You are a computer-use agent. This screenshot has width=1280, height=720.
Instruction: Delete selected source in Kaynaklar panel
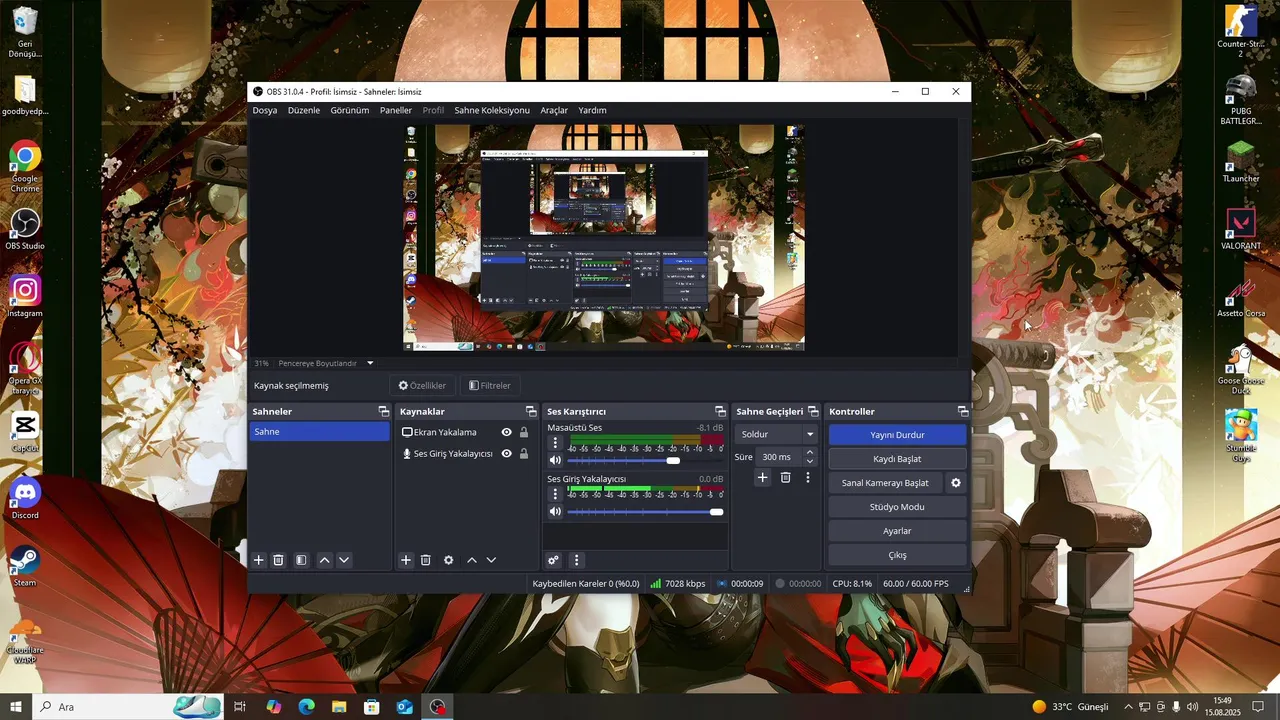click(x=426, y=560)
